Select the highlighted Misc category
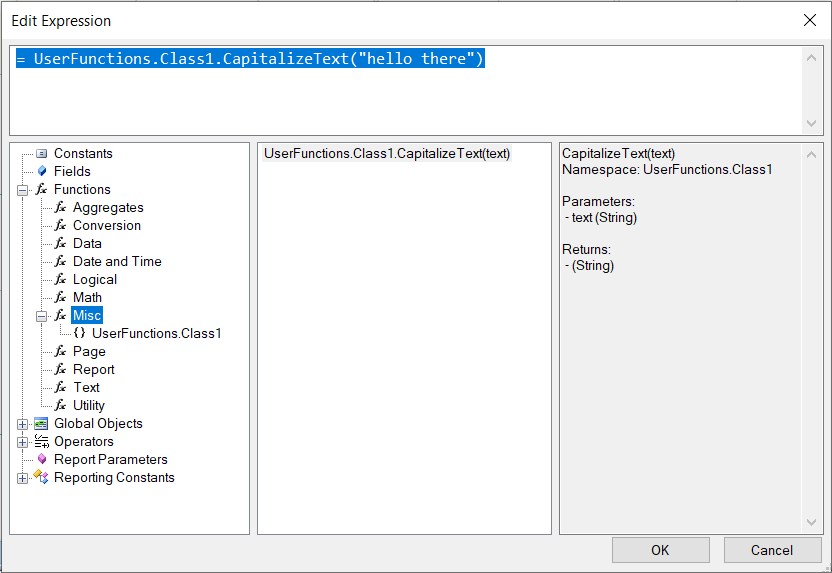 tap(86, 315)
